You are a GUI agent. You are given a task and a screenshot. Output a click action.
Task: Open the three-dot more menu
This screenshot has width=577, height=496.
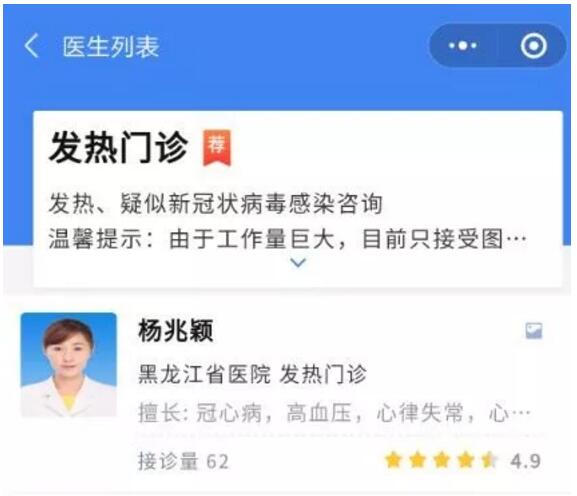coord(463,46)
